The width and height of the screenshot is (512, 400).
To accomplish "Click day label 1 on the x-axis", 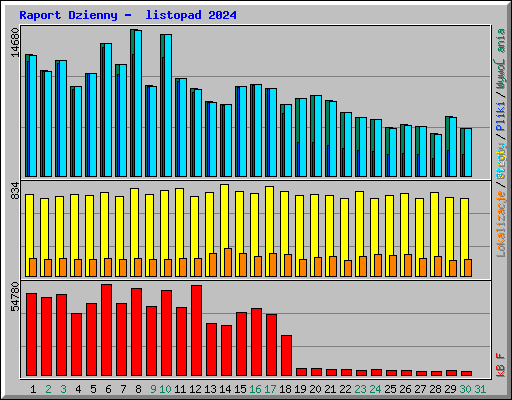I will [33, 389].
